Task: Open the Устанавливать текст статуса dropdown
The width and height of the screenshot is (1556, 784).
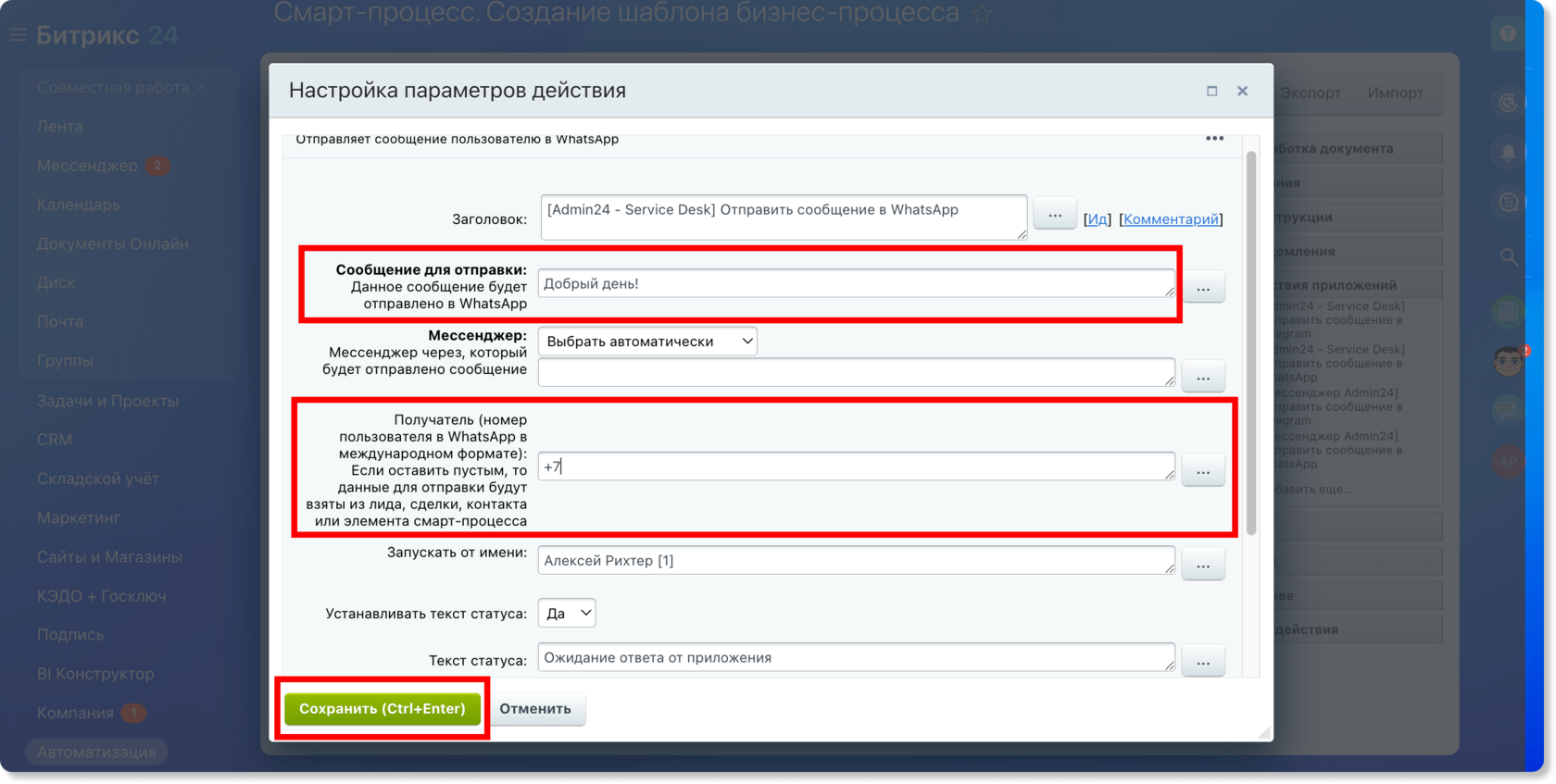Action: pyautogui.click(x=567, y=613)
